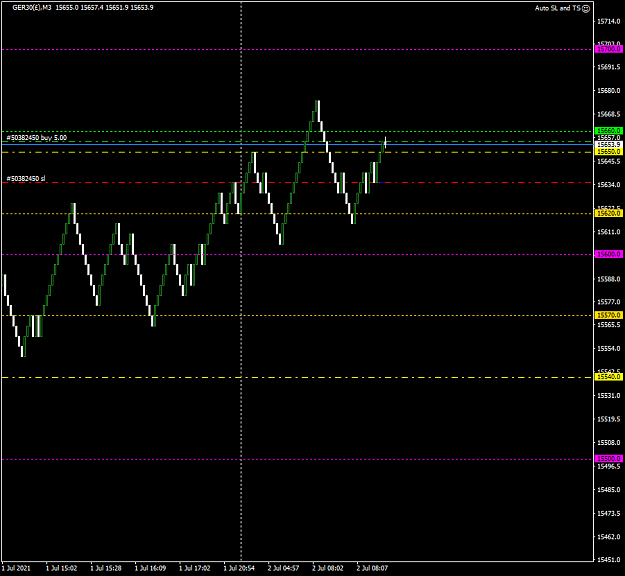Viewport: 625px width, 576px height.
Task: Click the yellow 15540.0 price tag
Action: (x=609, y=377)
